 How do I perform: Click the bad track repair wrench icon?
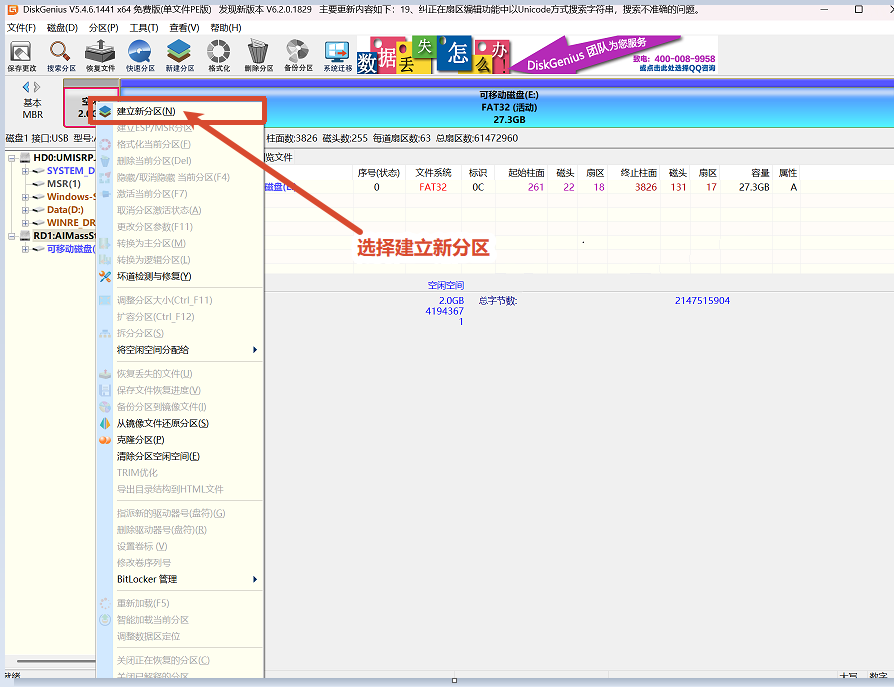pyautogui.click(x=105, y=277)
